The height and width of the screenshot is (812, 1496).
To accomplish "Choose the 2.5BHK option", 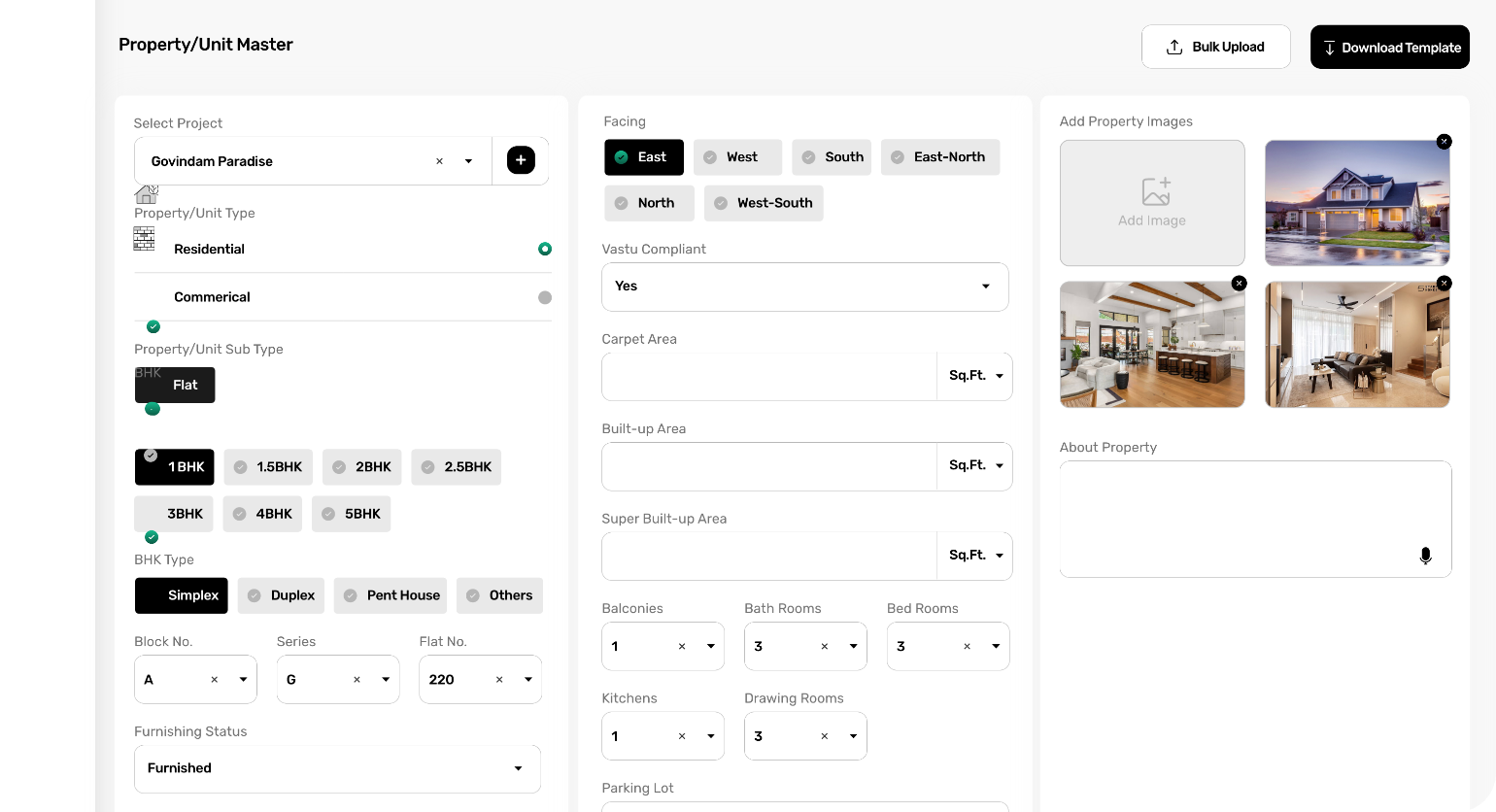I will pos(457,467).
